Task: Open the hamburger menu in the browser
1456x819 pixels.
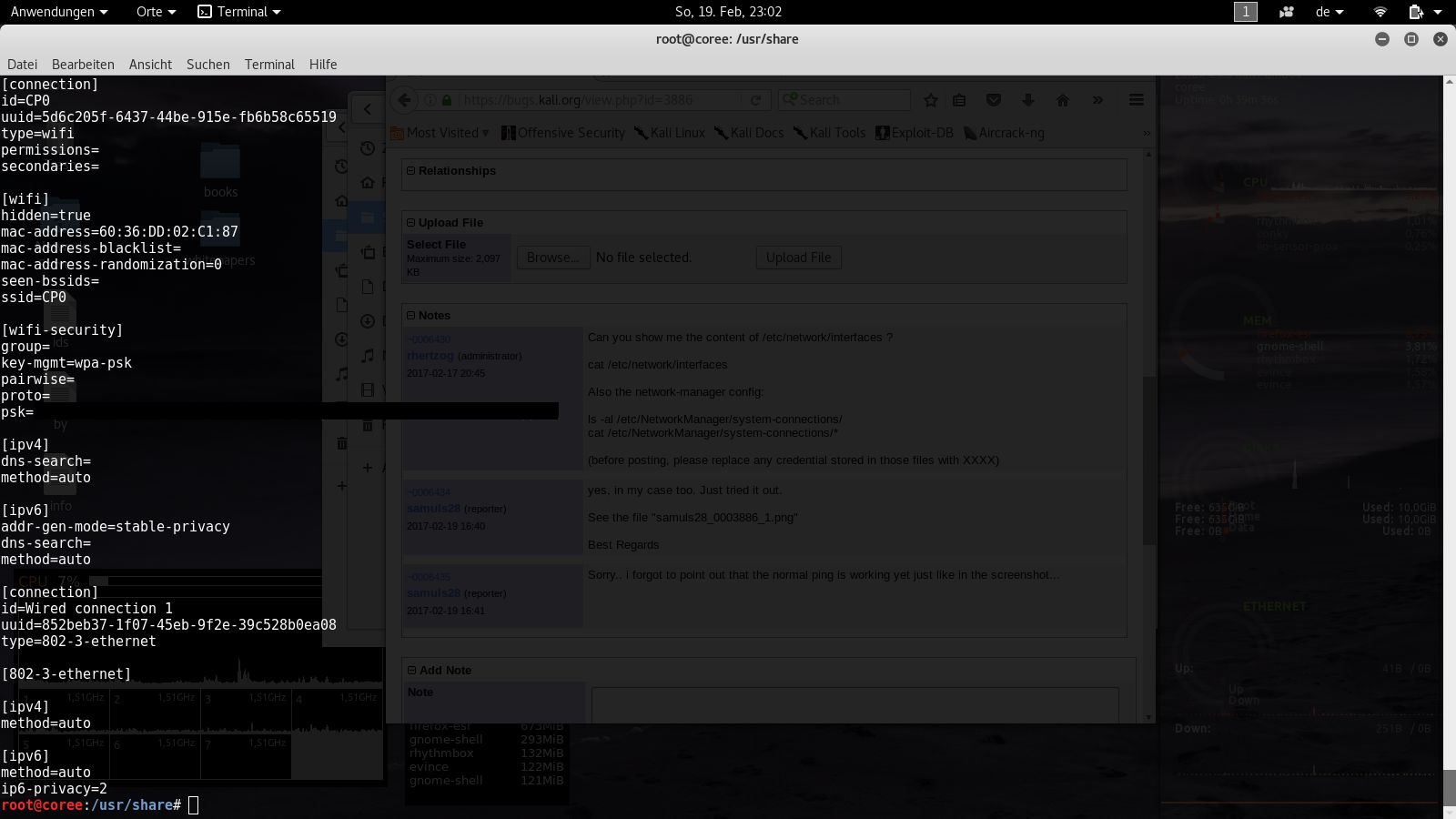Action: coord(1137,100)
